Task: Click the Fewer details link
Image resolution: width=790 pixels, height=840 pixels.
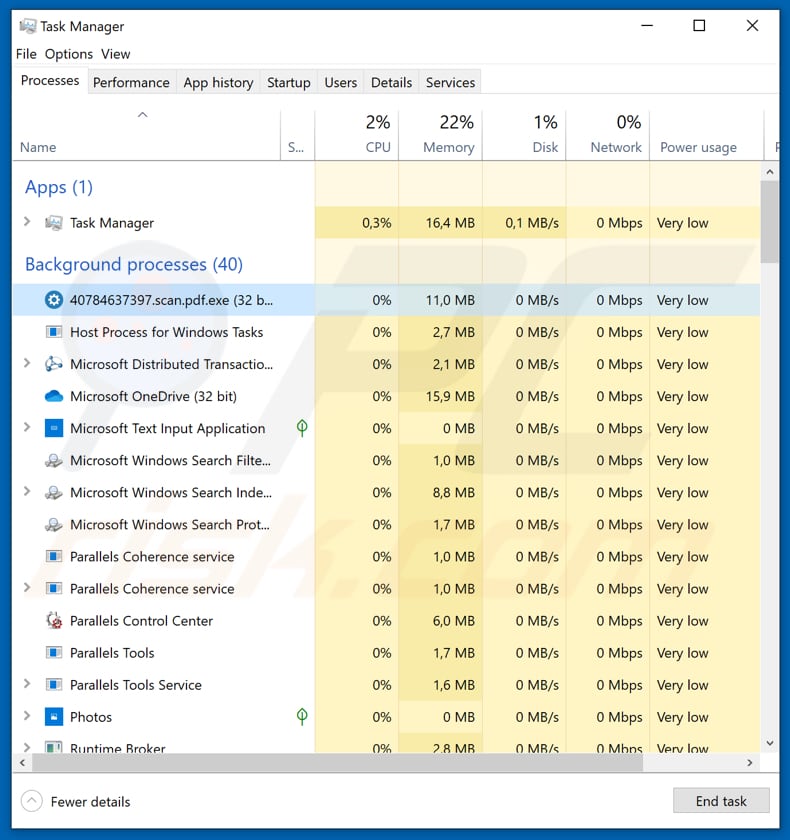Action: (x=91, y=802)
